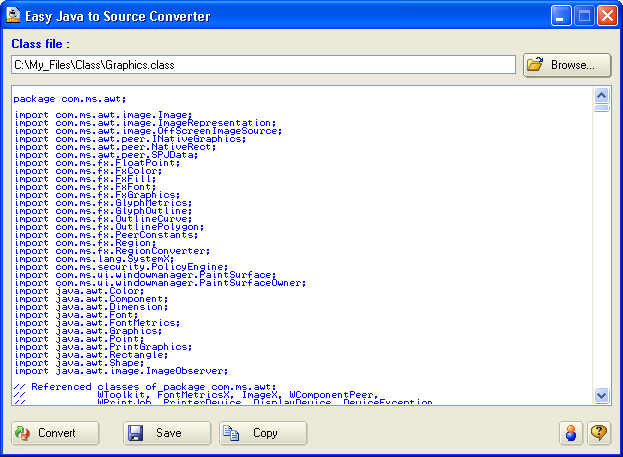Click the Class file path input field
623x457 pixels.
(x=263, y=65)
